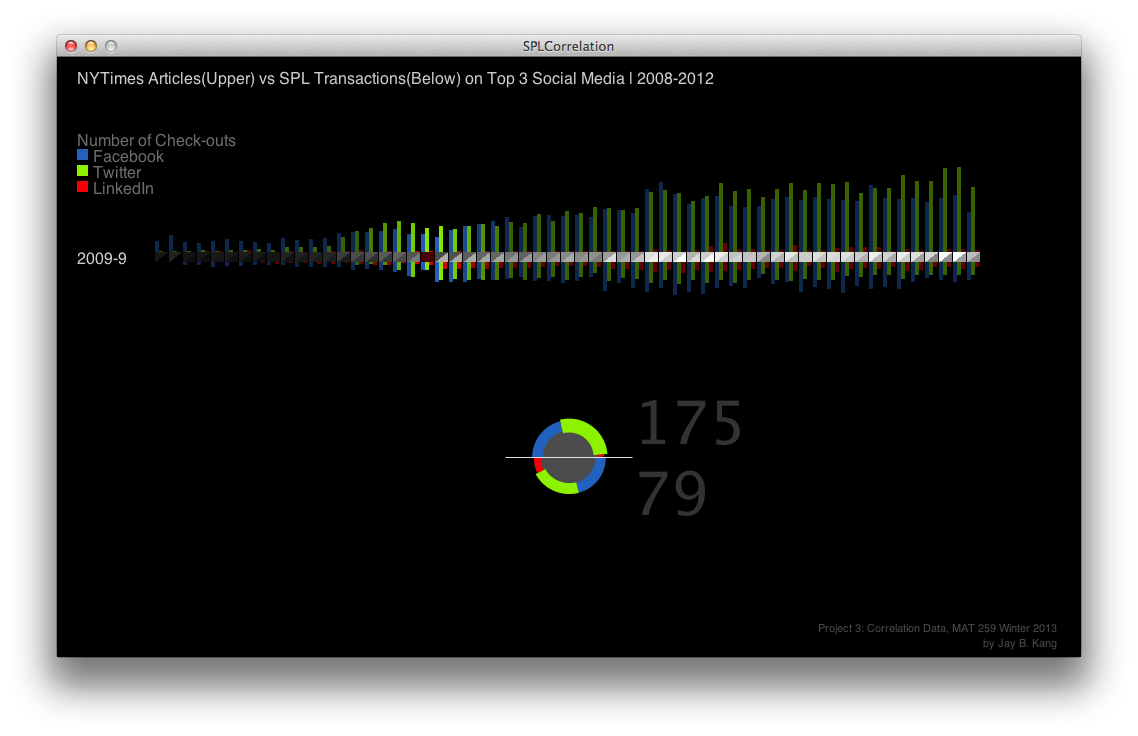The width and height of the screenshot is (1138, 736).
Task: Click the blue Facebook legend color square
Action: tap(82, 156)
